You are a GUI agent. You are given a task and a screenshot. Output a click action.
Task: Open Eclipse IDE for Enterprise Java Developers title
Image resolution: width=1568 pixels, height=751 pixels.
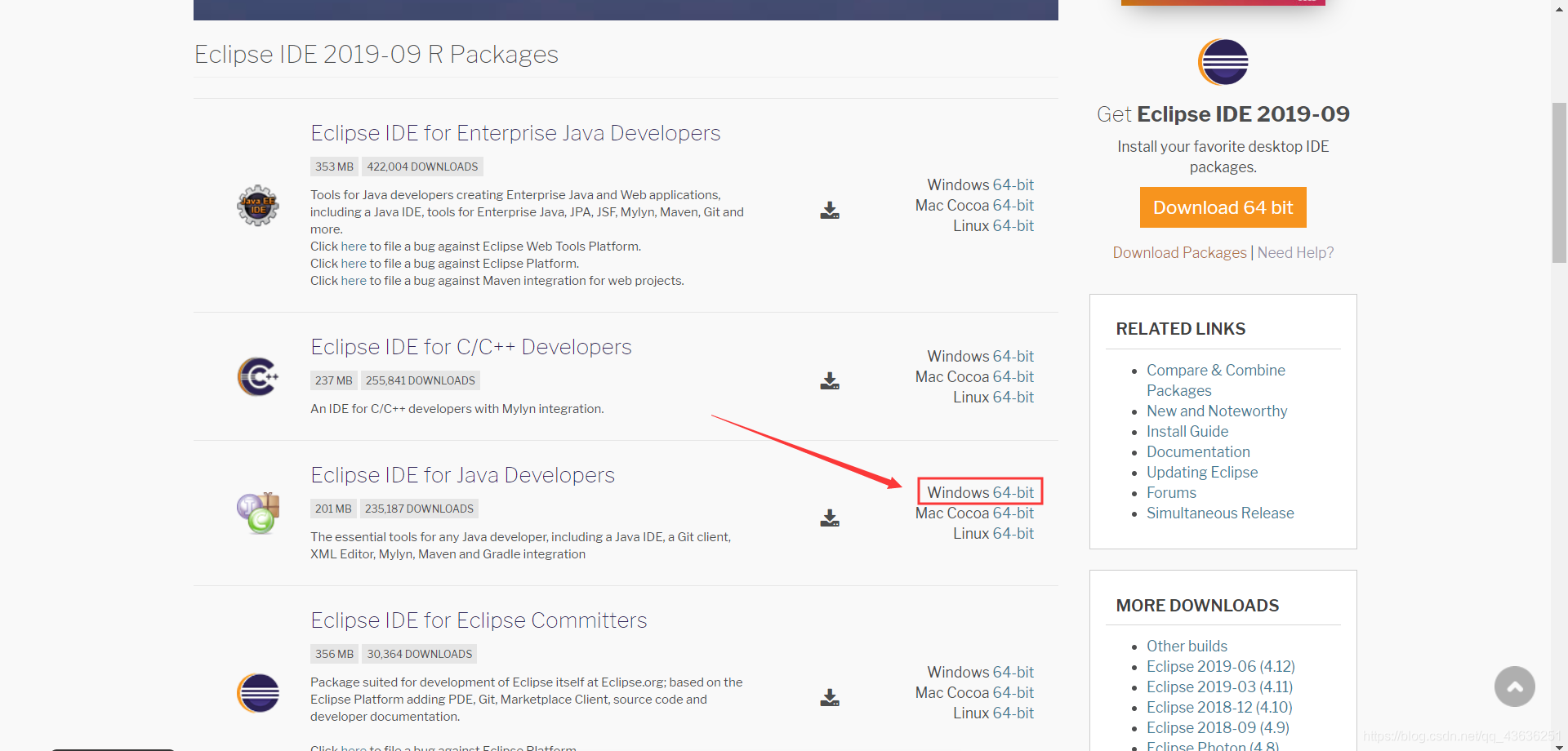515,133
